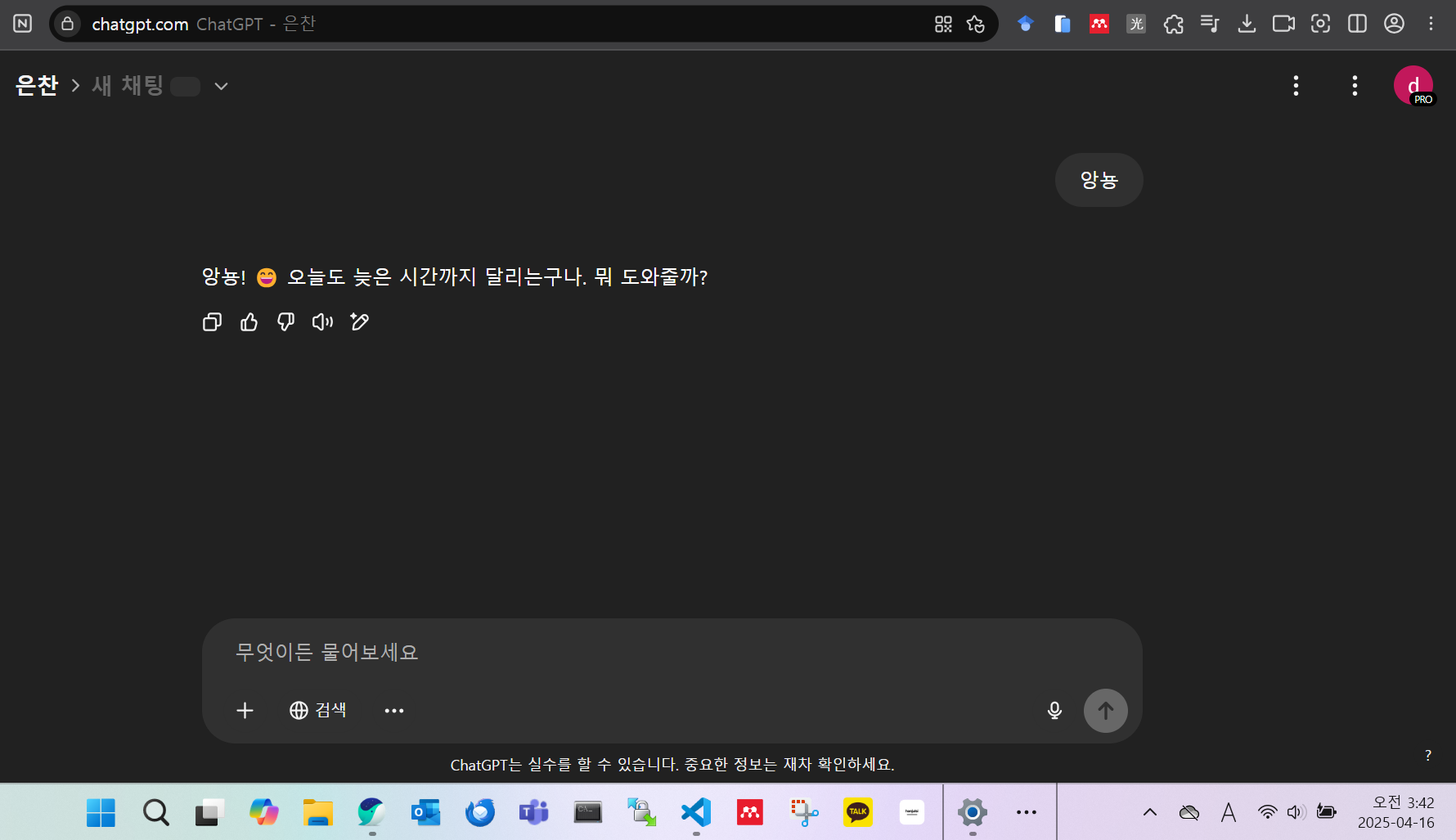This screenshot has height=840, width=1456.
Task: Open the Windows Start menu
Action: point(101,812)
